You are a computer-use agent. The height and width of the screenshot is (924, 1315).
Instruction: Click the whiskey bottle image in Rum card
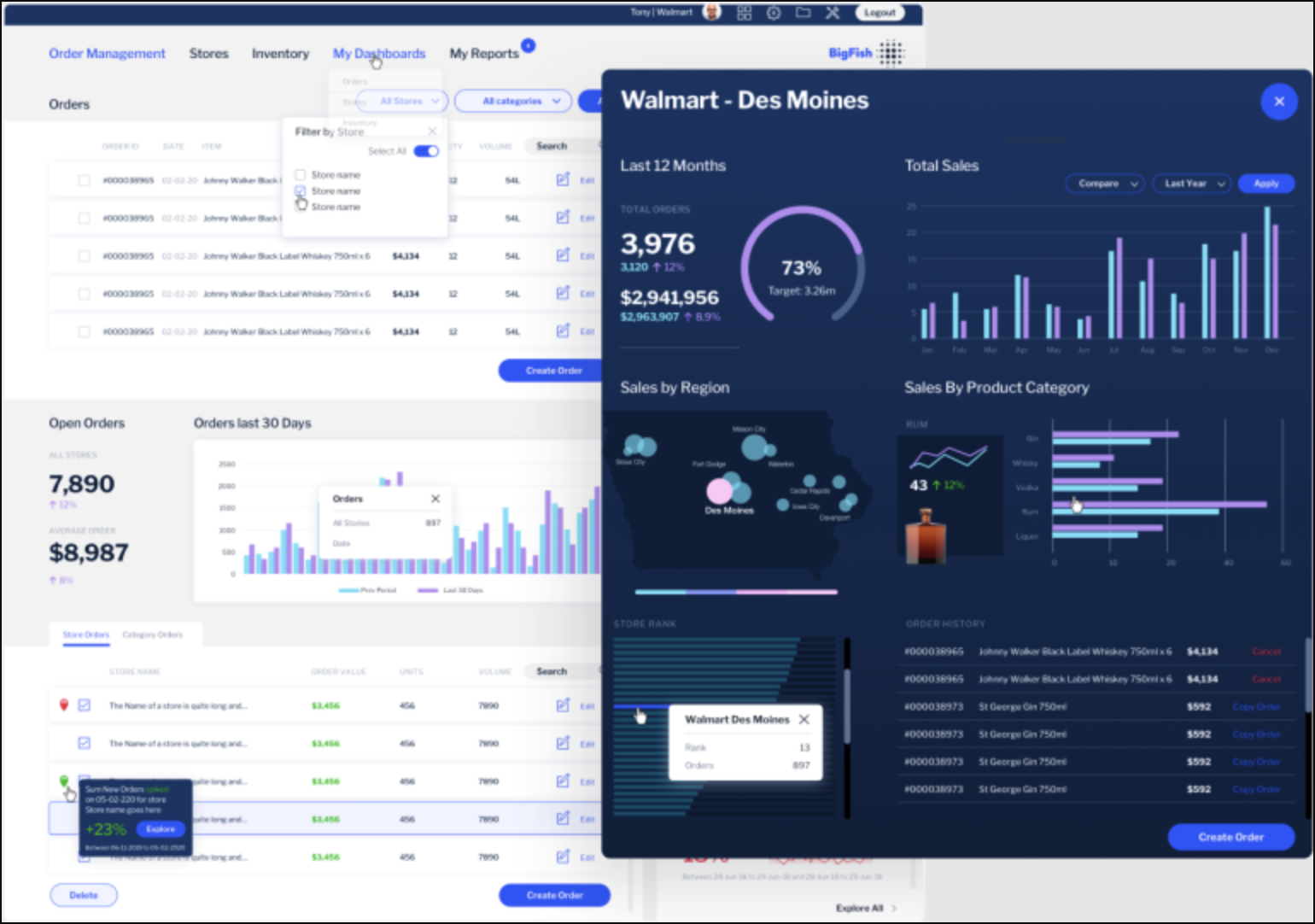point(926,536)
